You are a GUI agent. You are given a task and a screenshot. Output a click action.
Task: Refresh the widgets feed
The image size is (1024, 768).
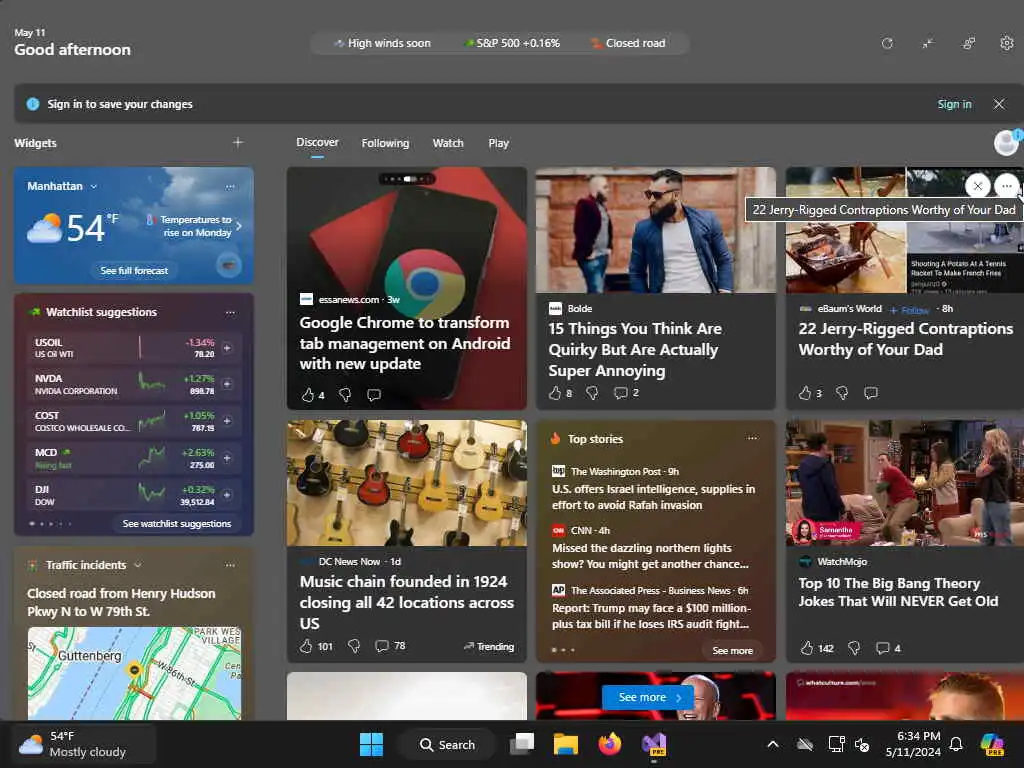887,44
